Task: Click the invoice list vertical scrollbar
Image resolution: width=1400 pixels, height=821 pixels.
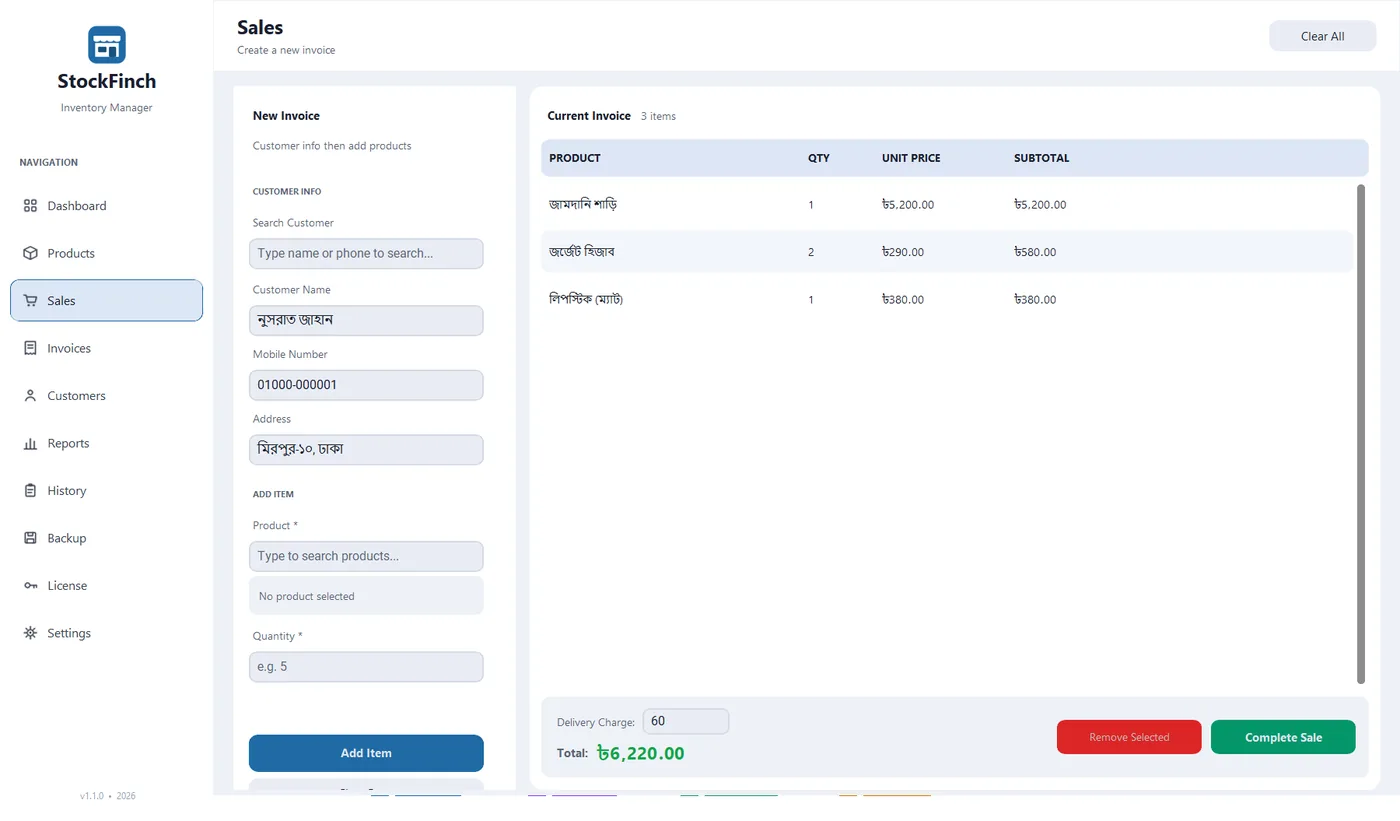Action: coord(1360,434)
